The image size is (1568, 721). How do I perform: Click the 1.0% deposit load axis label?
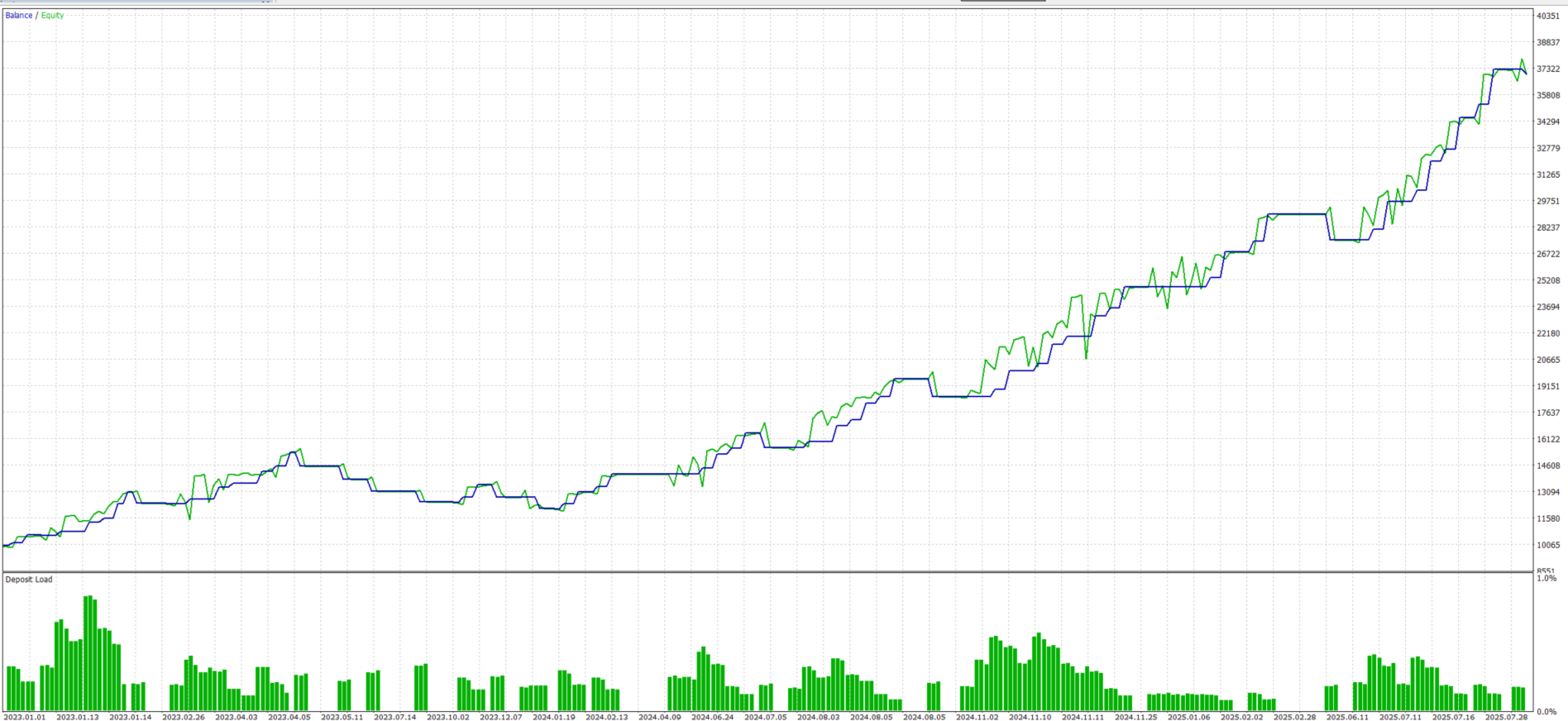1546,578
